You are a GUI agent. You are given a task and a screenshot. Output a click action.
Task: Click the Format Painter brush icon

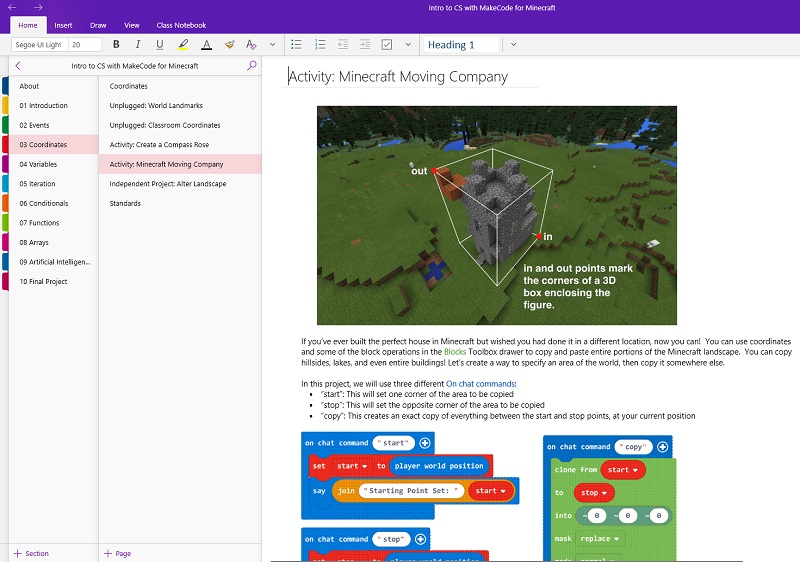pos(230,45)
